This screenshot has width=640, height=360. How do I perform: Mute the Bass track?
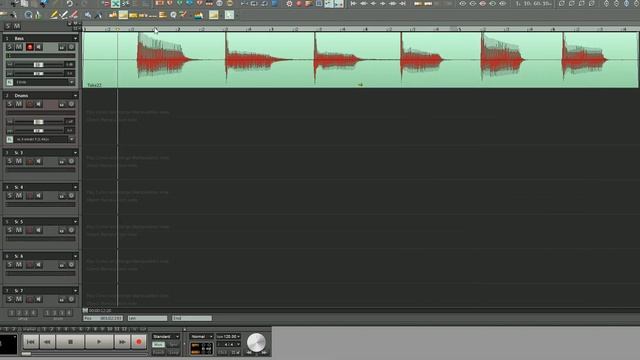coord(19,47)
